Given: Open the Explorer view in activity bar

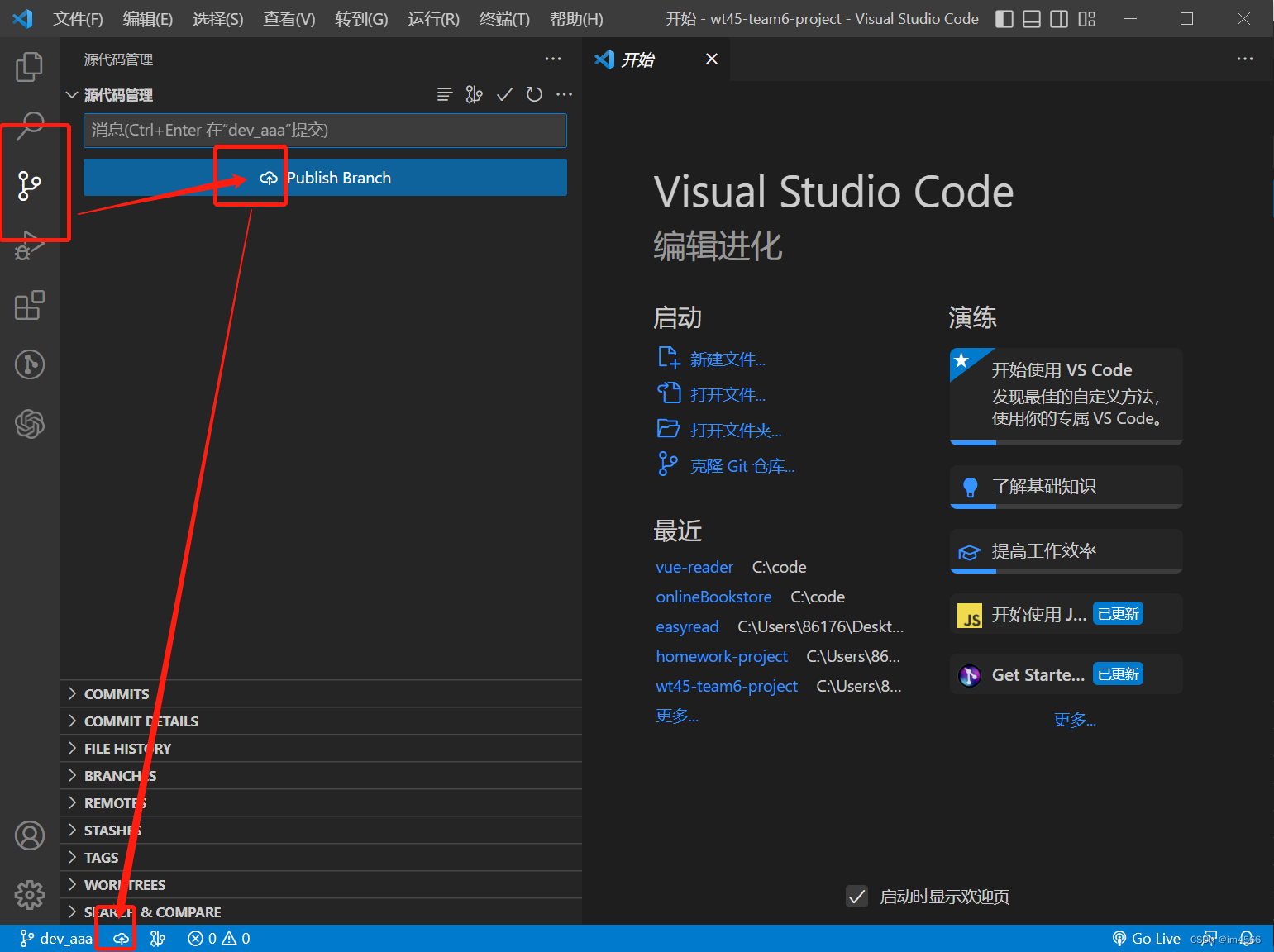Looking at the screenshot, I should click(30, 67).
